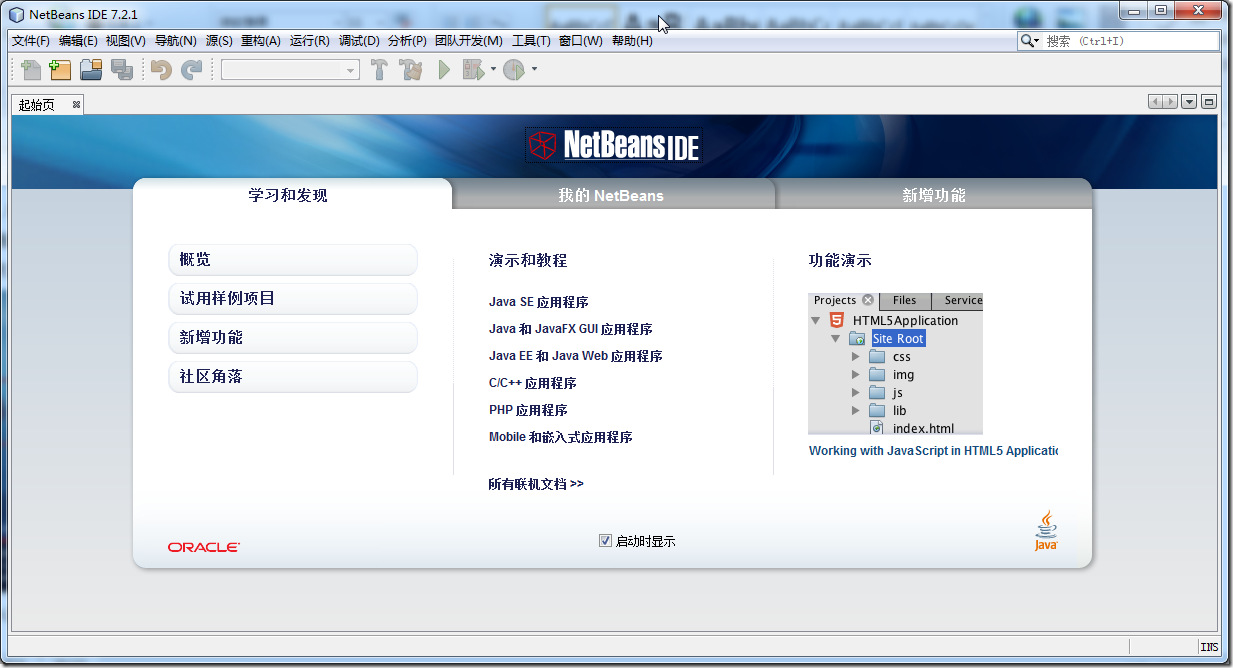Click the 概览 button
Screen dimensions: 1233x668
[293, 260]
